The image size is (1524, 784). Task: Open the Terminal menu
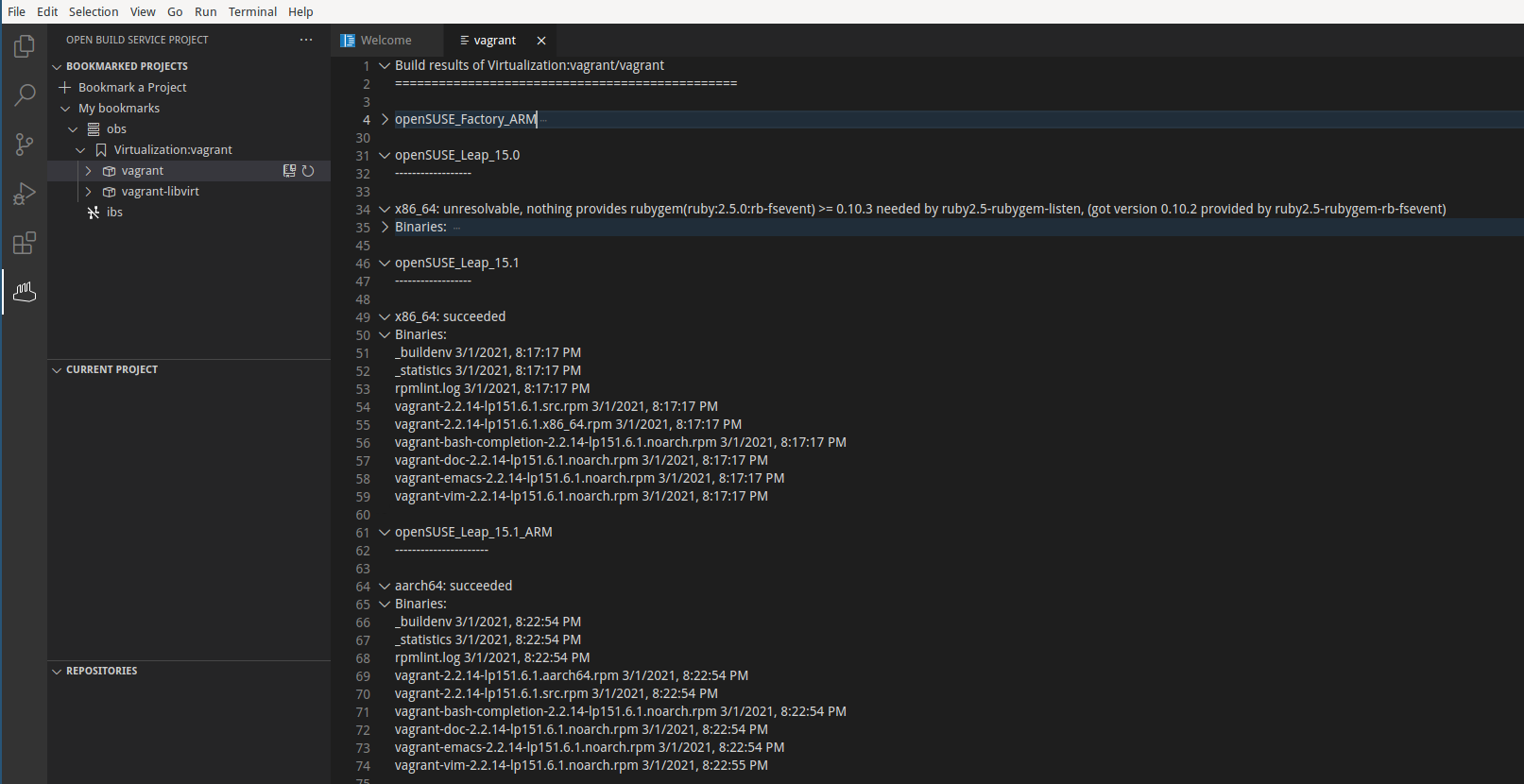point(252,11)
